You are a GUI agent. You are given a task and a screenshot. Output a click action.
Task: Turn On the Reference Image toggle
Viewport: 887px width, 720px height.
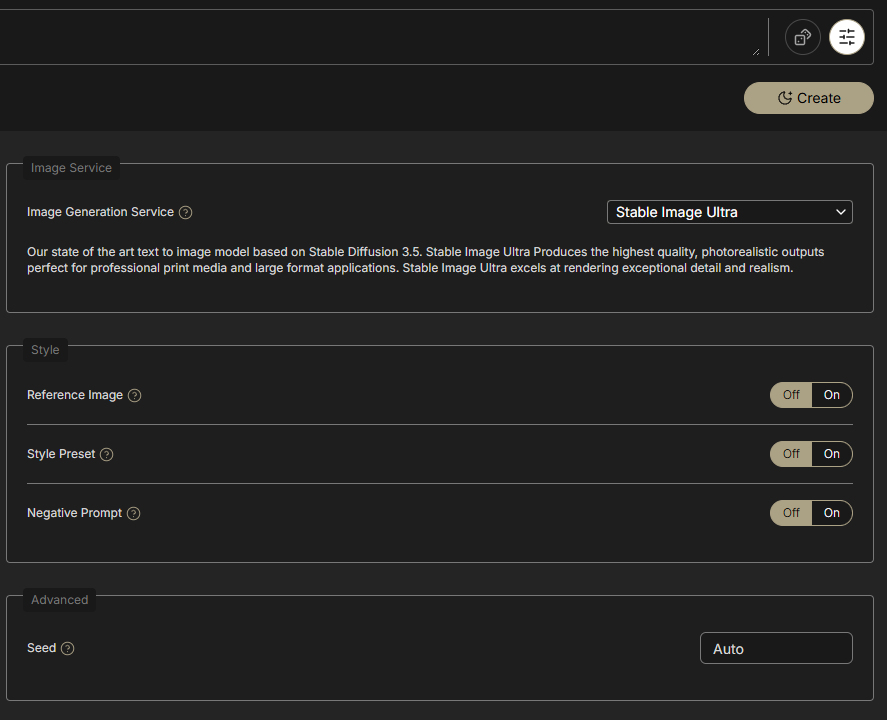(x=832, y=395)
